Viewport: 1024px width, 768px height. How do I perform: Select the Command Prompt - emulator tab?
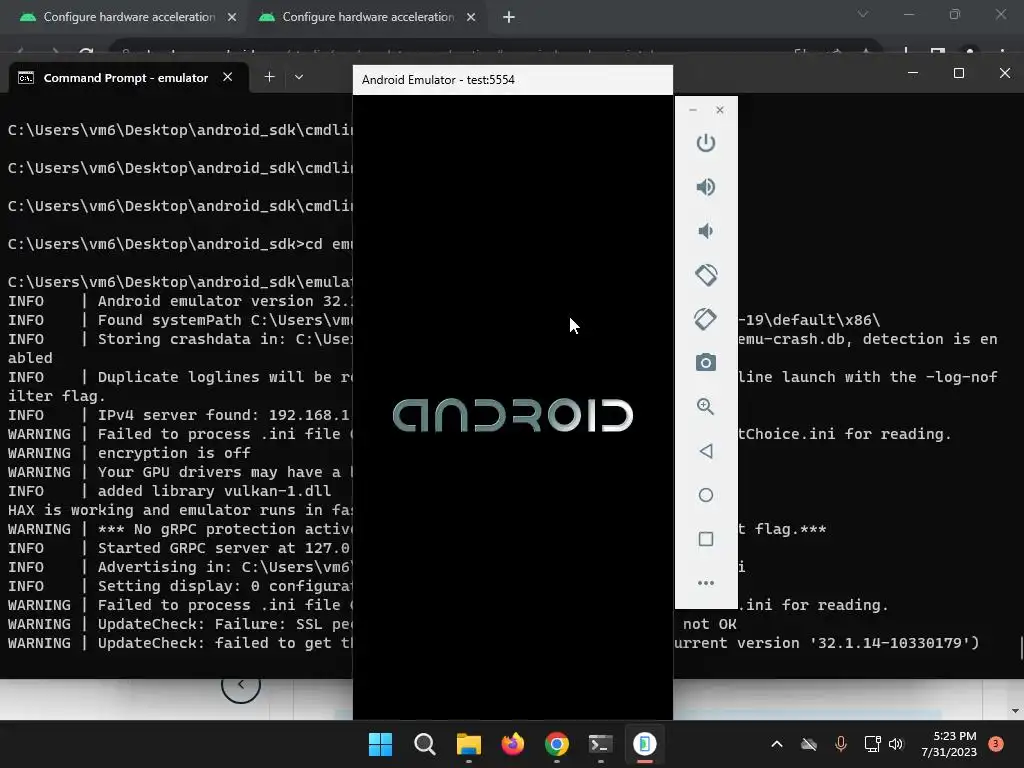[125, 78]
